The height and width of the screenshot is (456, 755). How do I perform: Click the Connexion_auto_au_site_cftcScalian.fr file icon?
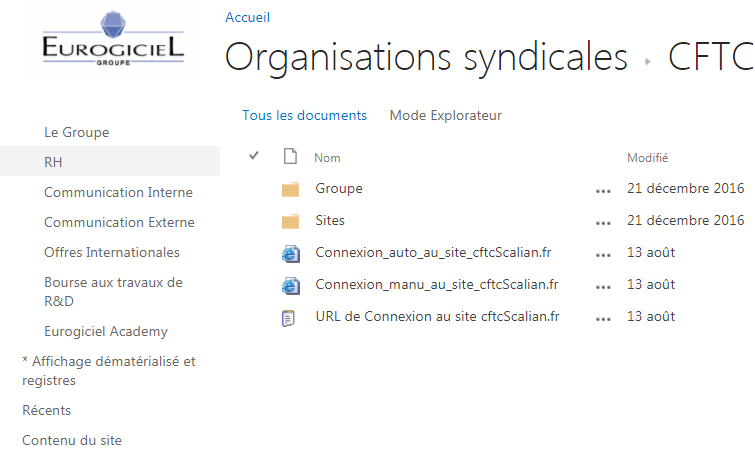tap(290, 253)
